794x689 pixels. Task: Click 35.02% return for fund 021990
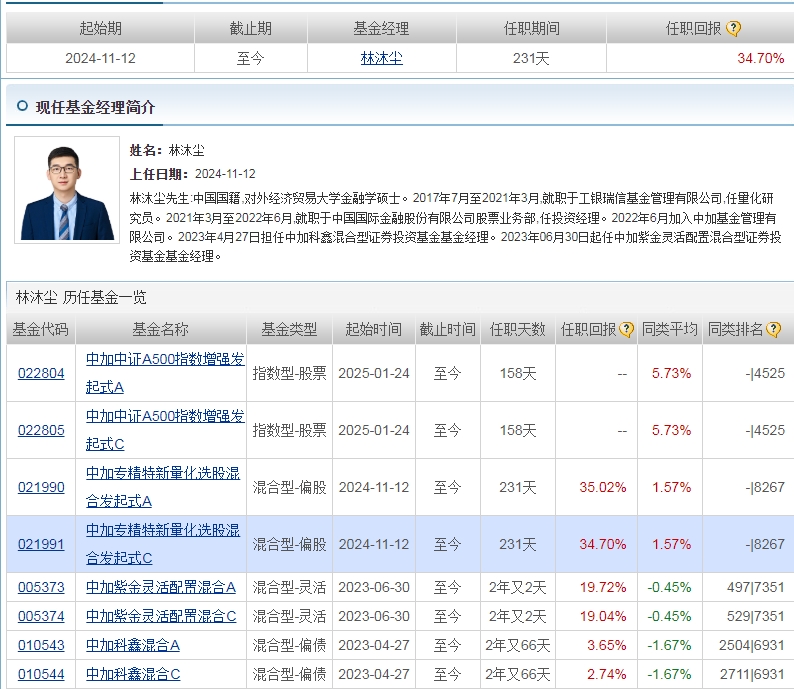pyautogui.click(x=603, y=487)
